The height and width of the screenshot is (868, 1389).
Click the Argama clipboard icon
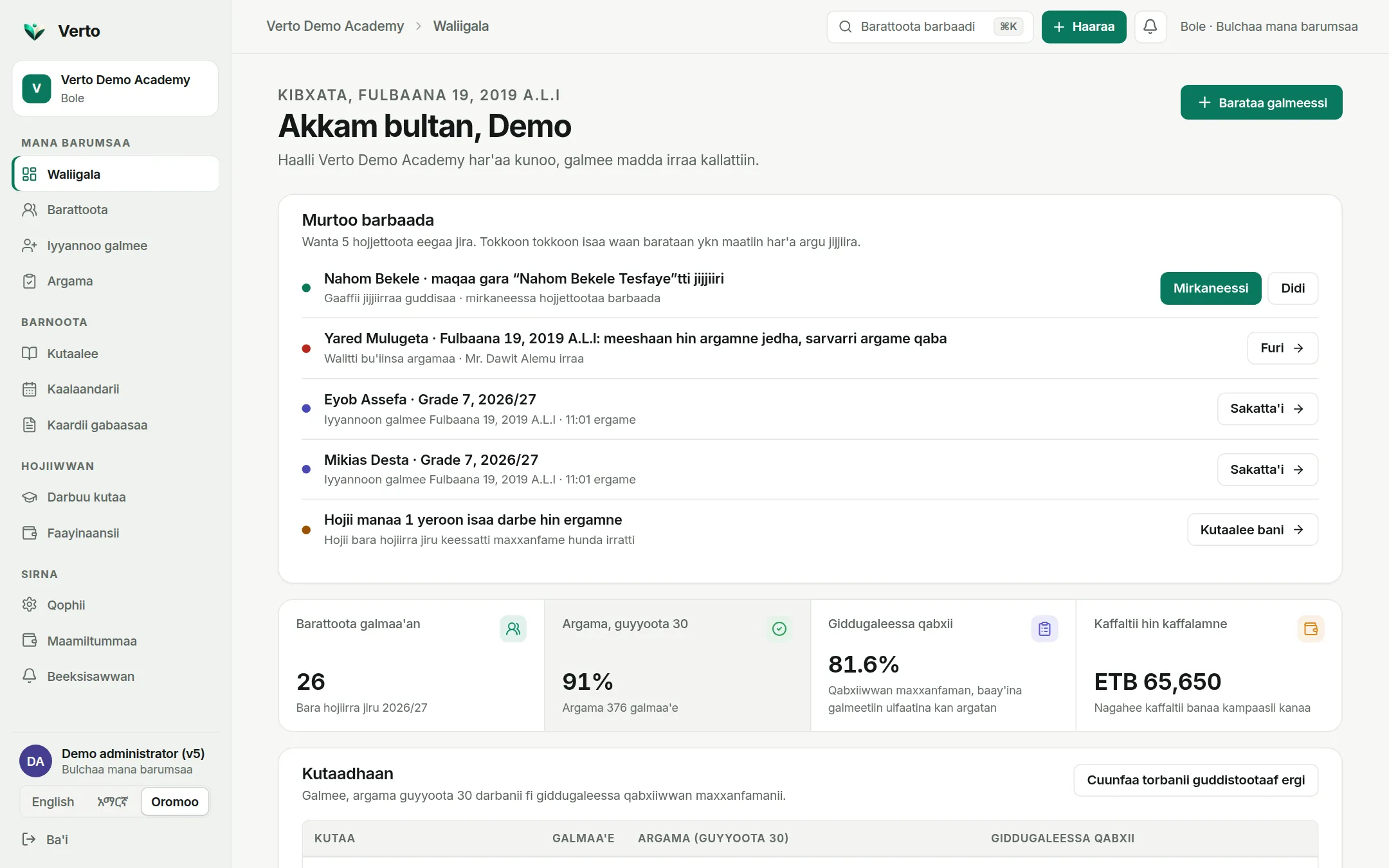[30, 281]
